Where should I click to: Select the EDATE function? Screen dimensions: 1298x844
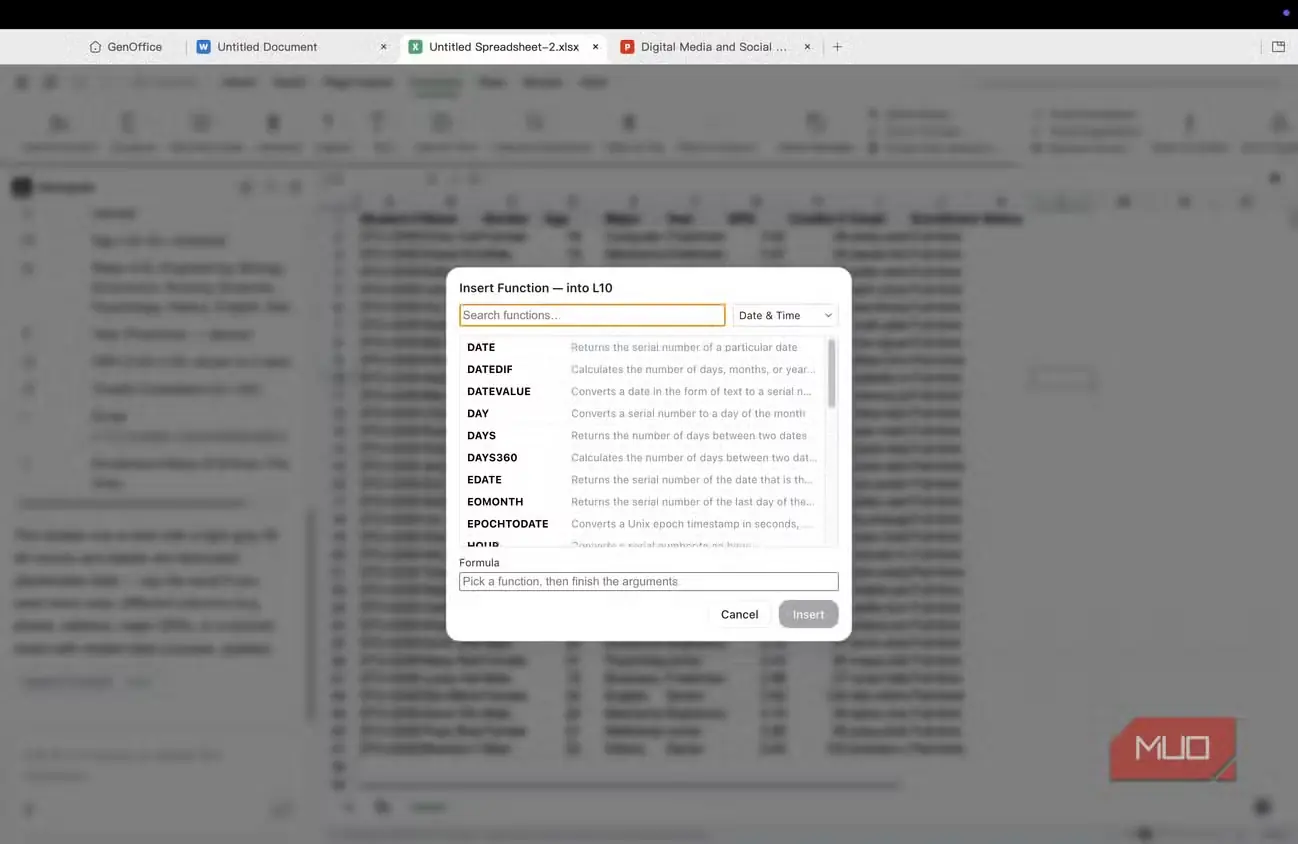643,479
